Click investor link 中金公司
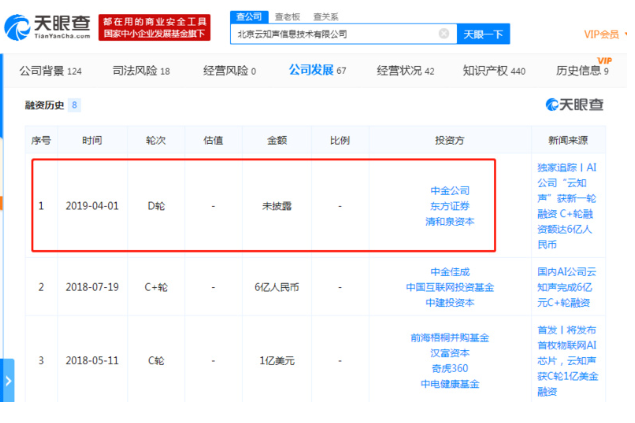 point(449,190)
